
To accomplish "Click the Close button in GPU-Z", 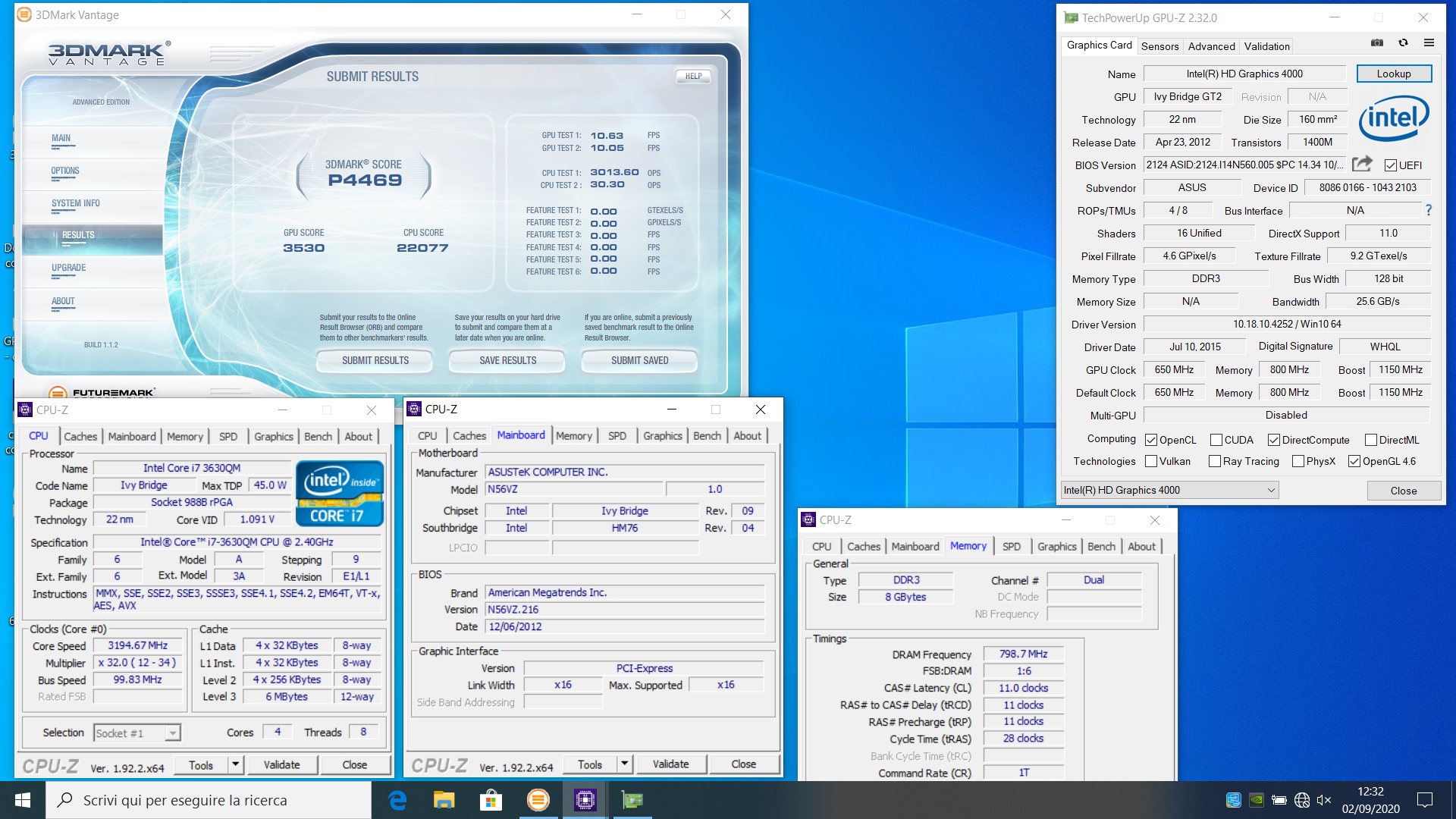I will pyautogui.click(x=1404, y=491).
